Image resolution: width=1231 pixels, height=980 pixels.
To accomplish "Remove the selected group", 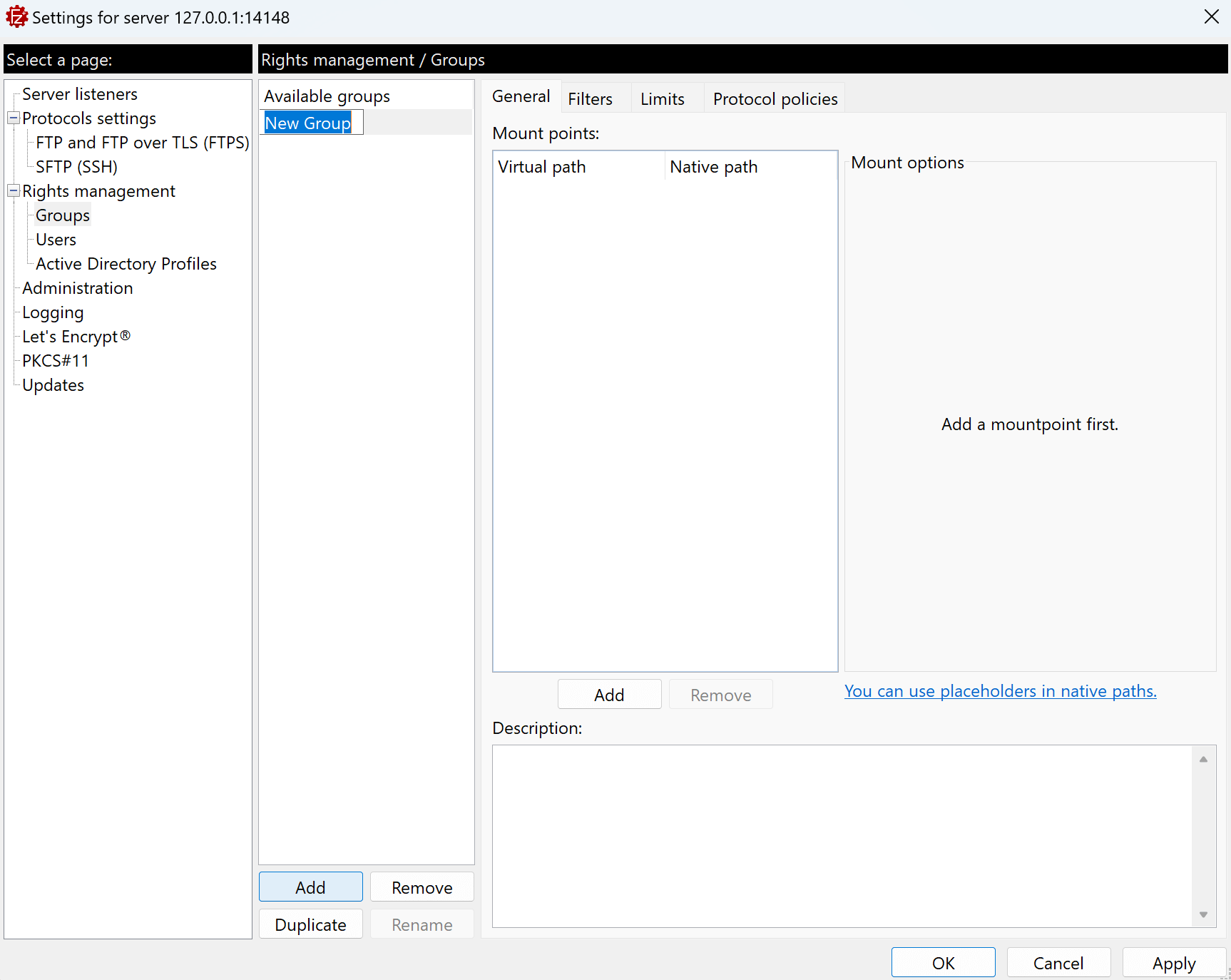I will 422,887.
